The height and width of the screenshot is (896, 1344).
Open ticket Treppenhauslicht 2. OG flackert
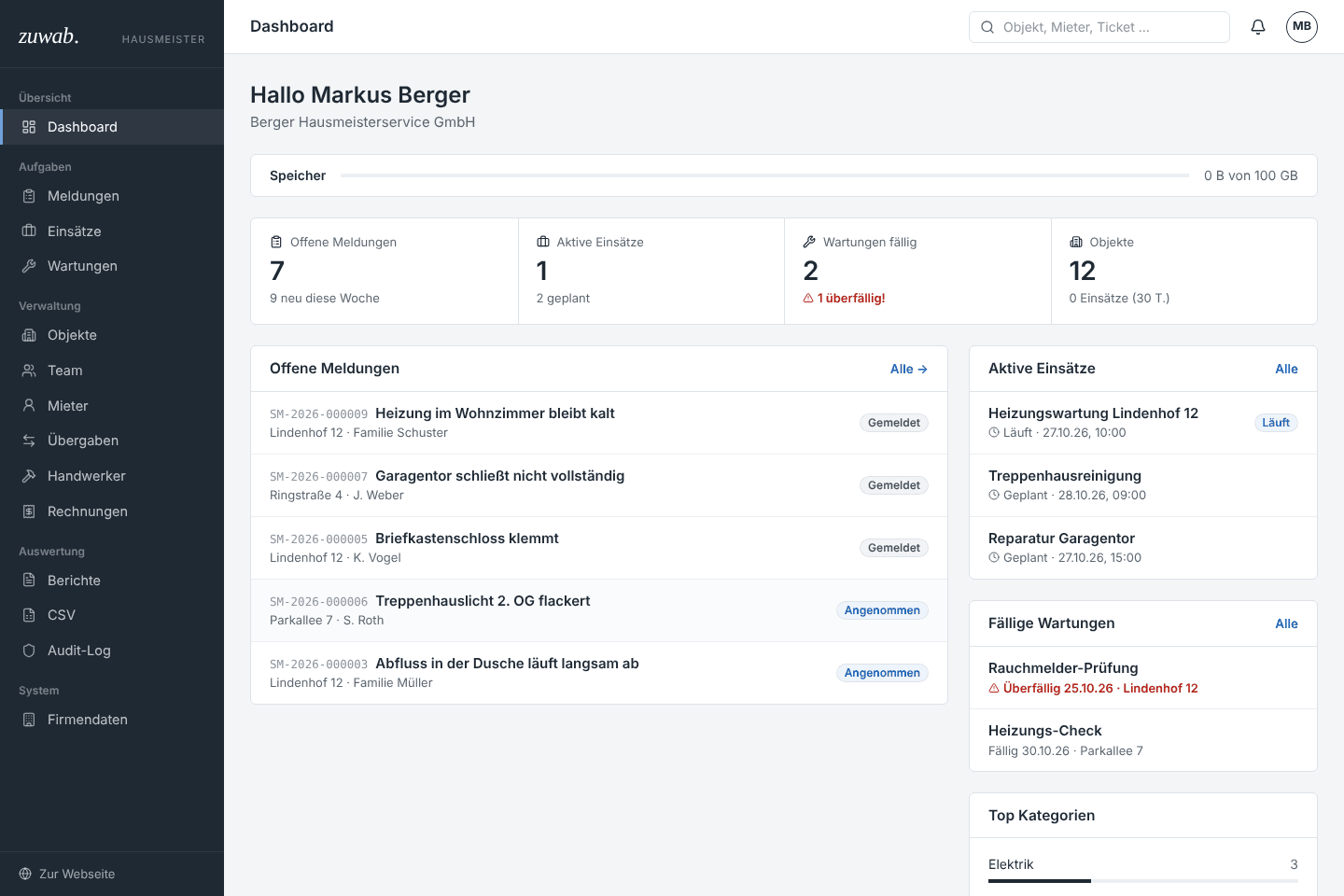[599, 610]
